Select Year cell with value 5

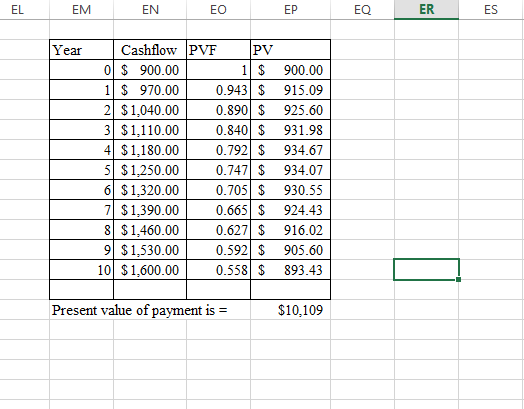click(x=82, y=170)
